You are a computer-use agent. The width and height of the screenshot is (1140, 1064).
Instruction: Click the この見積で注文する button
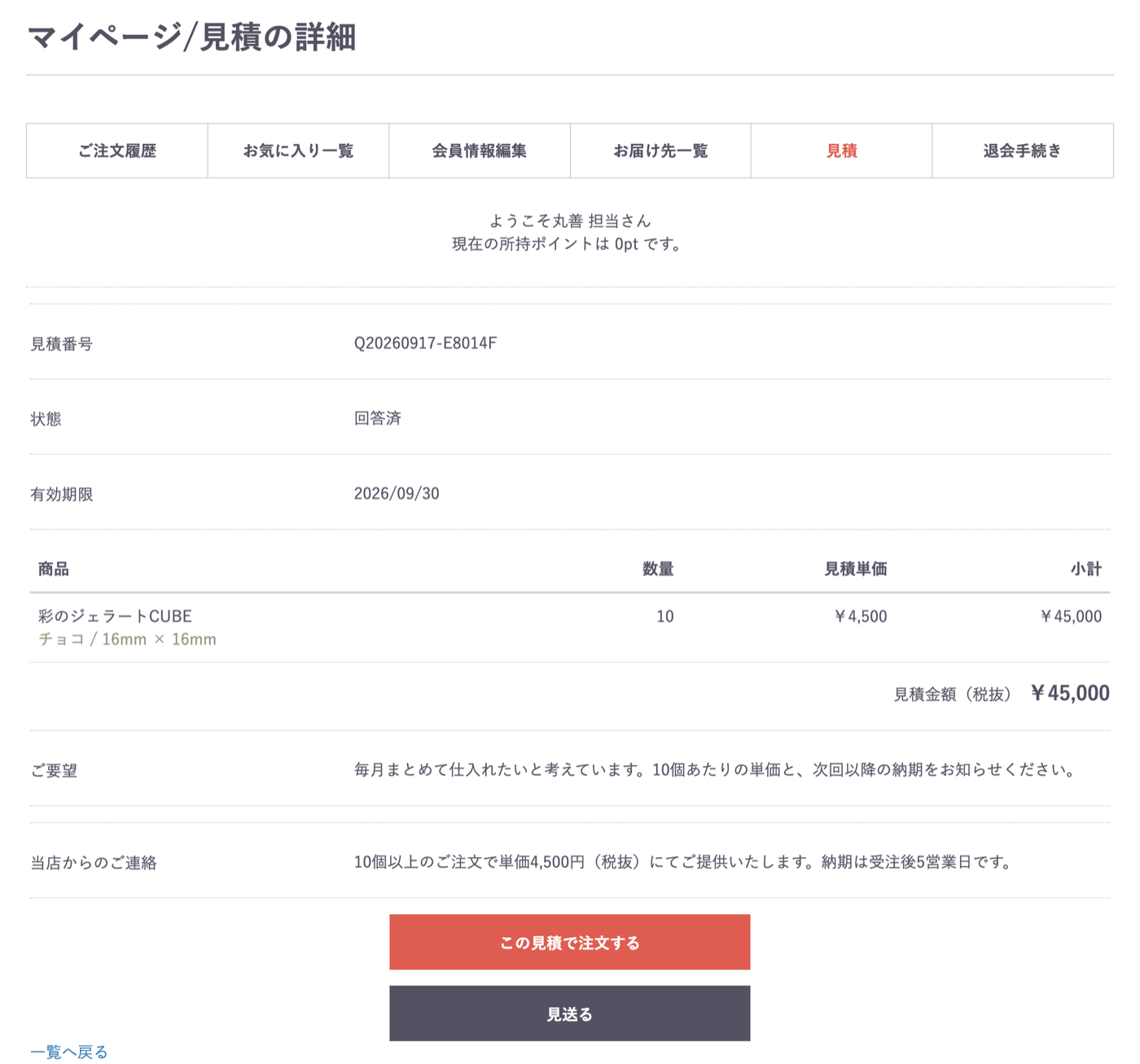570,942
